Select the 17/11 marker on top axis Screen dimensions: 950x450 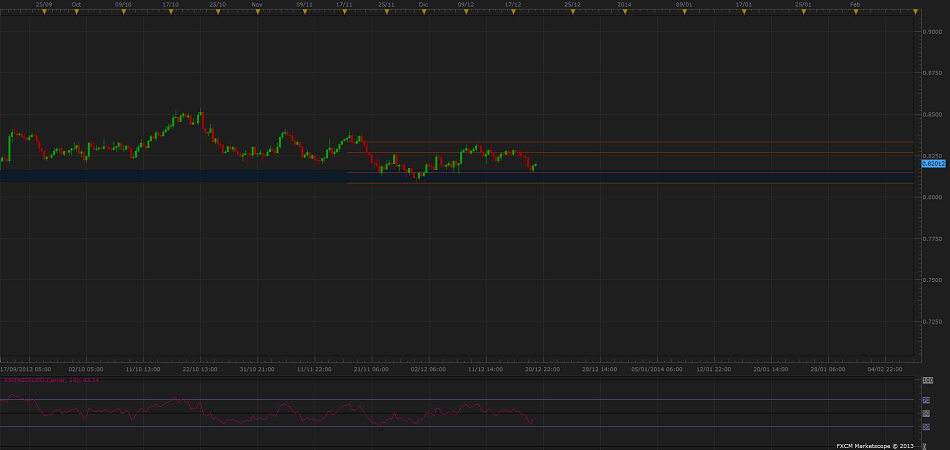tap(344, 12)
